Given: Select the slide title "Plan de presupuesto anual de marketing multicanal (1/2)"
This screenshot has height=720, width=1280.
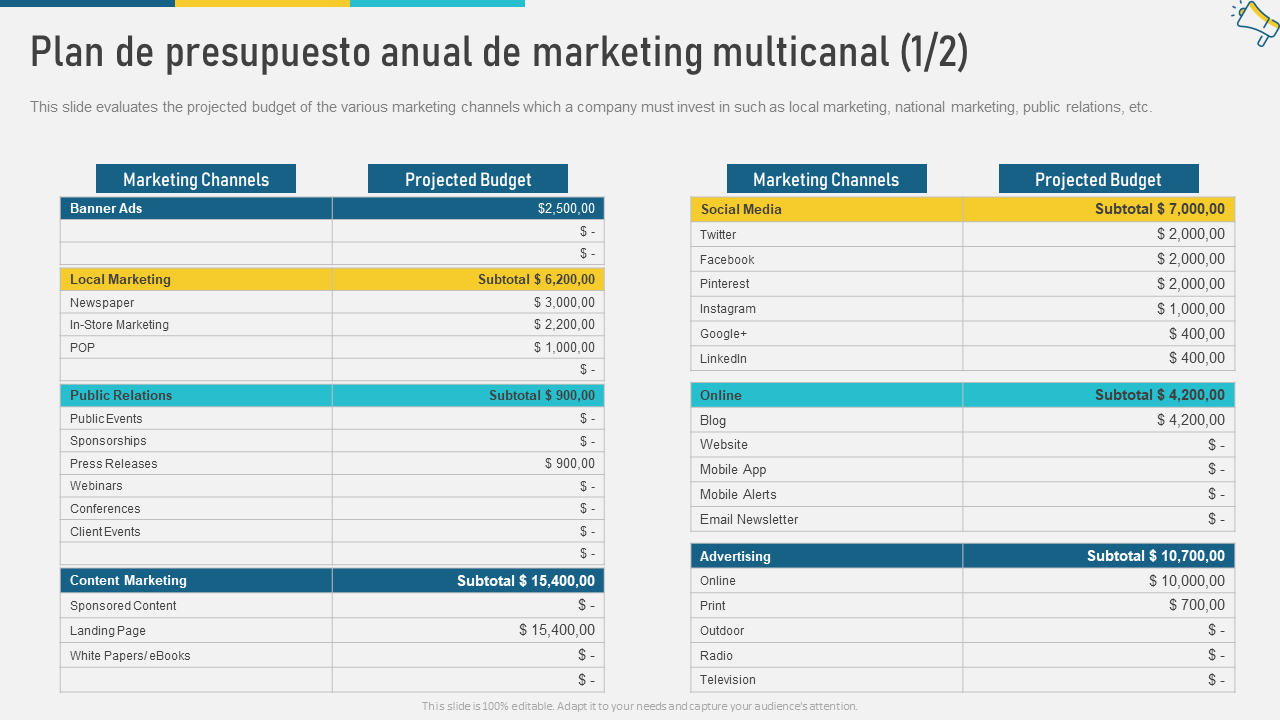Looking at the screenshot, I should (499, 53).
